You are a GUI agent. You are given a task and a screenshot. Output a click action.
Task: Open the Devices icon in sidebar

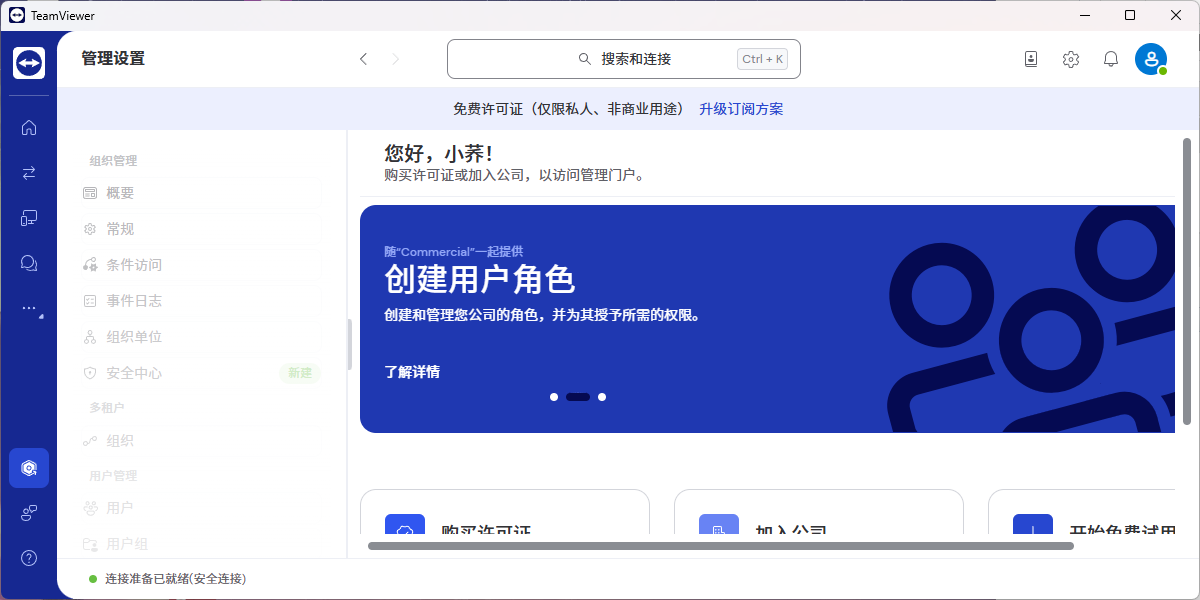(x=29, y=217)
